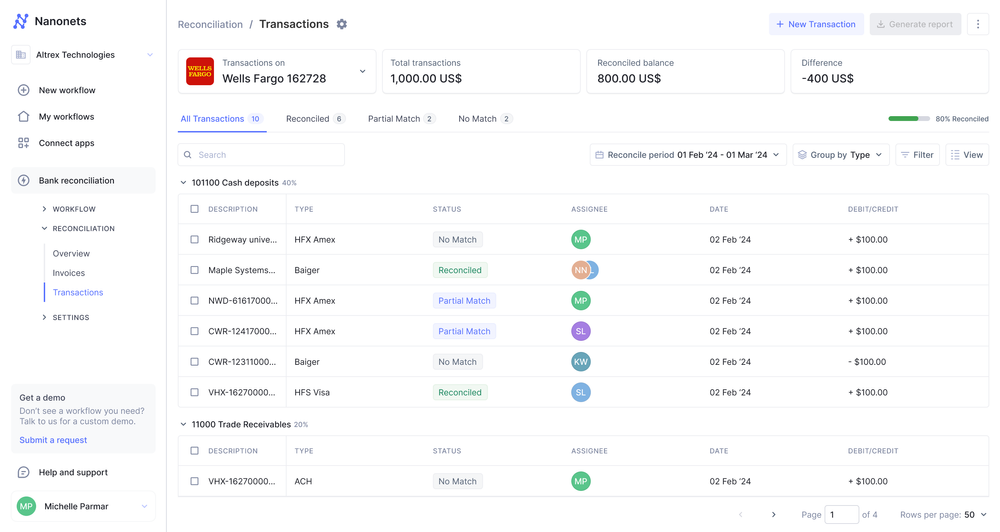The image size is (1000, 532).
Task: Go to next page arrow
Action: click(773, 515)
